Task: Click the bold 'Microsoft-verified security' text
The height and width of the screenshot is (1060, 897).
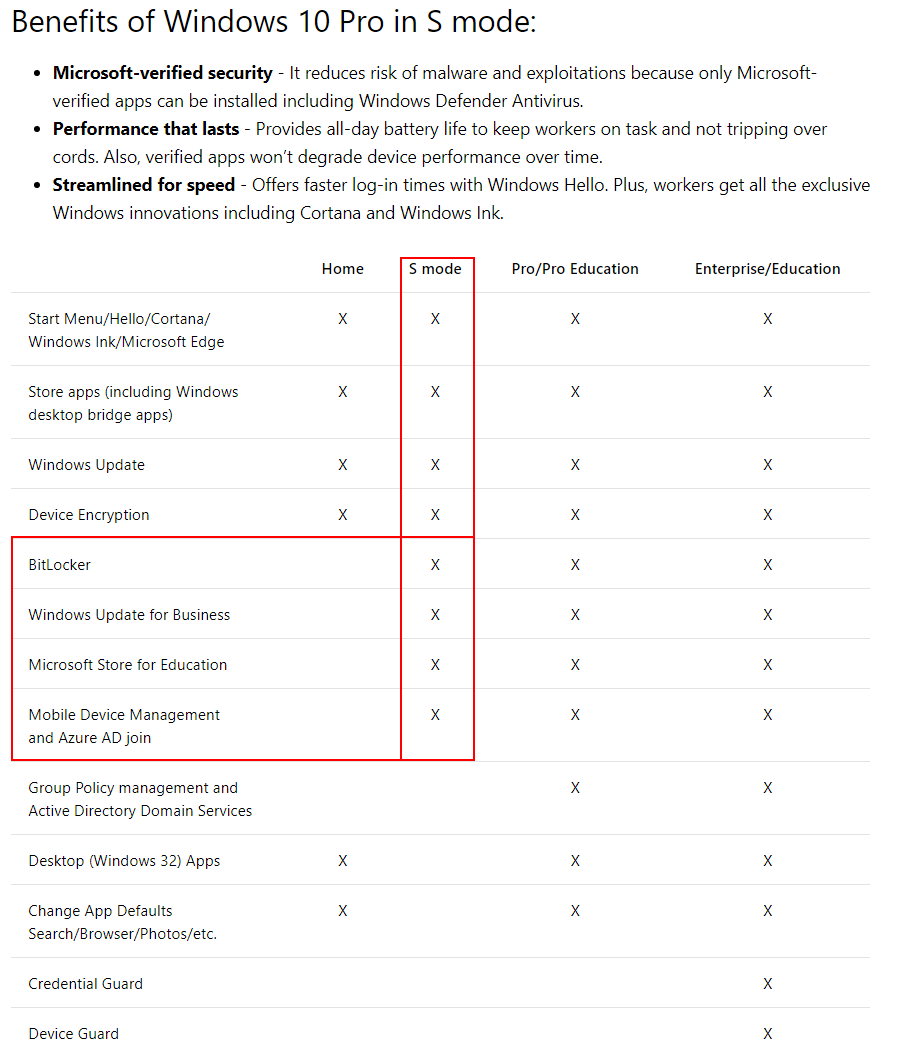Action: (163, 73)
